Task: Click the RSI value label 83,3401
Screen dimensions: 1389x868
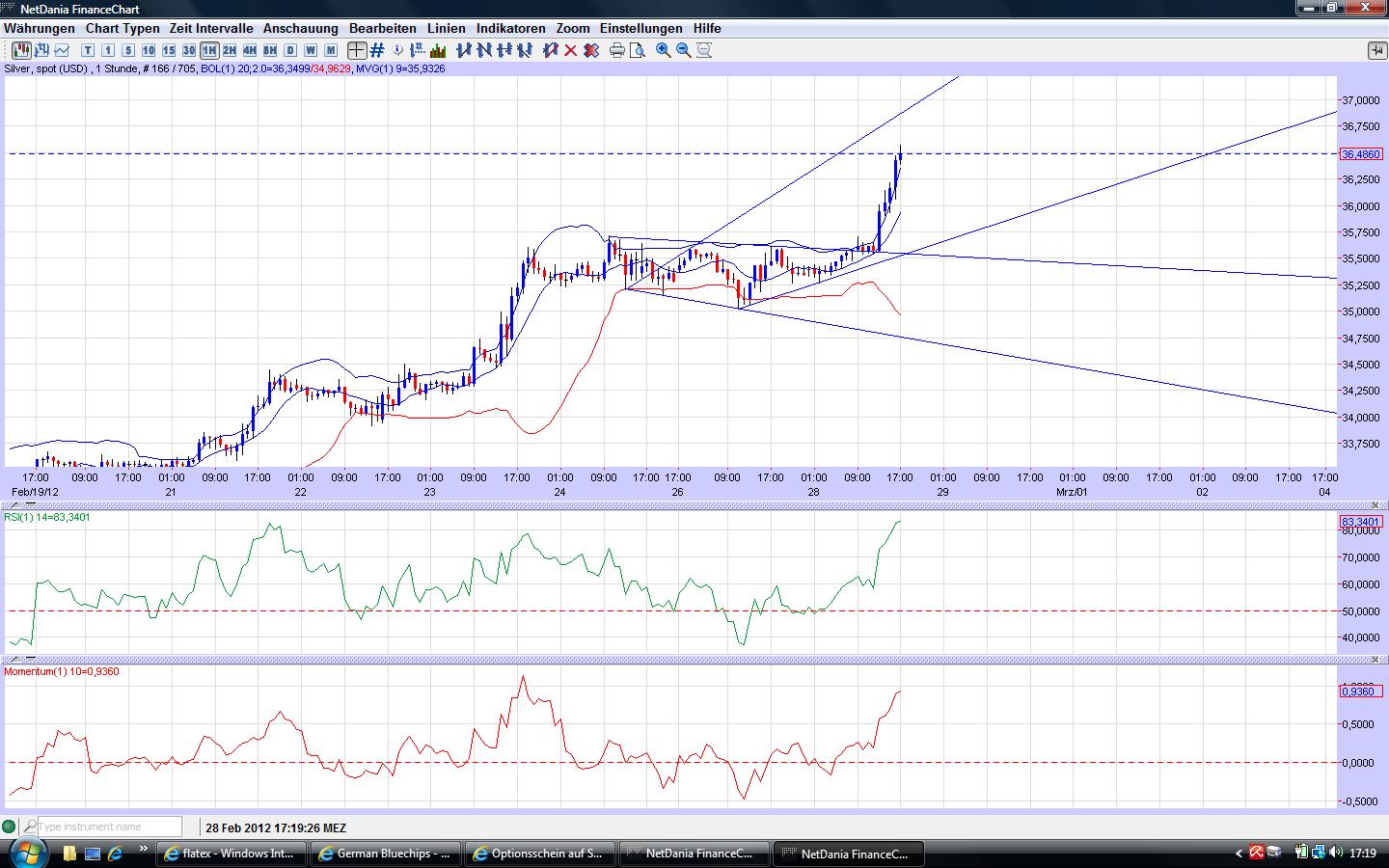Action: 1361,522
